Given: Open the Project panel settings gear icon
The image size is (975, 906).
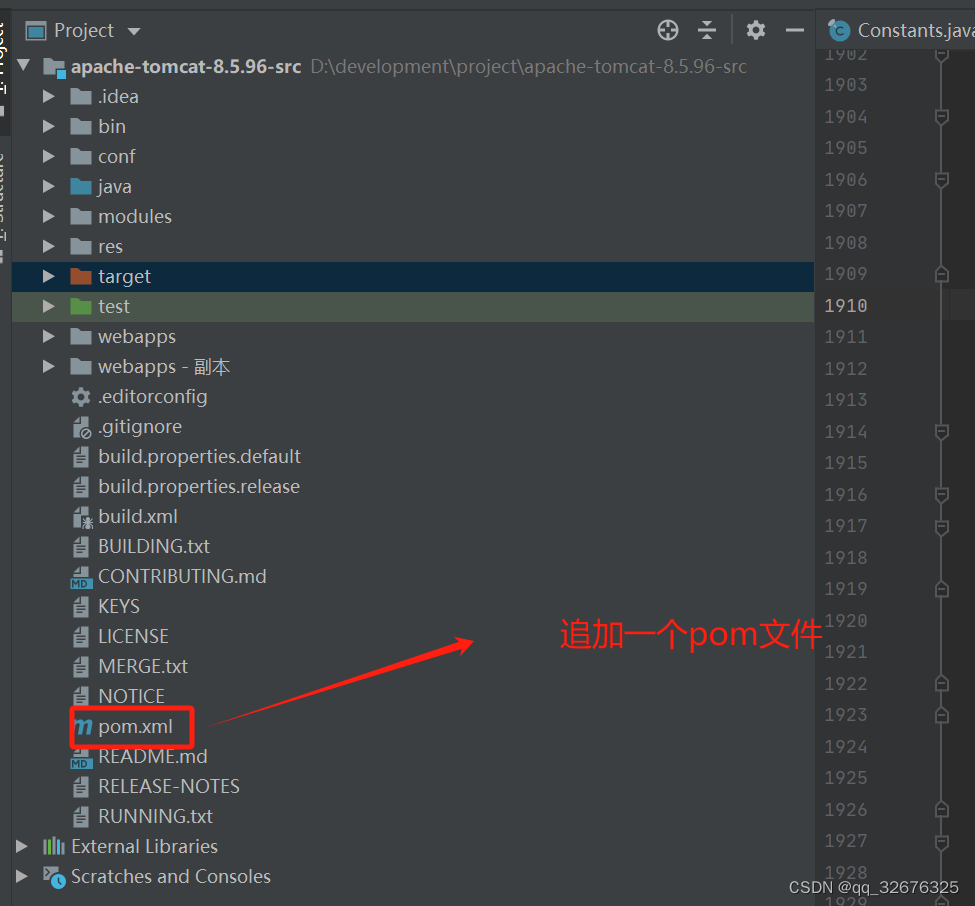Looking at the screenshot, I should coord(755,30).
